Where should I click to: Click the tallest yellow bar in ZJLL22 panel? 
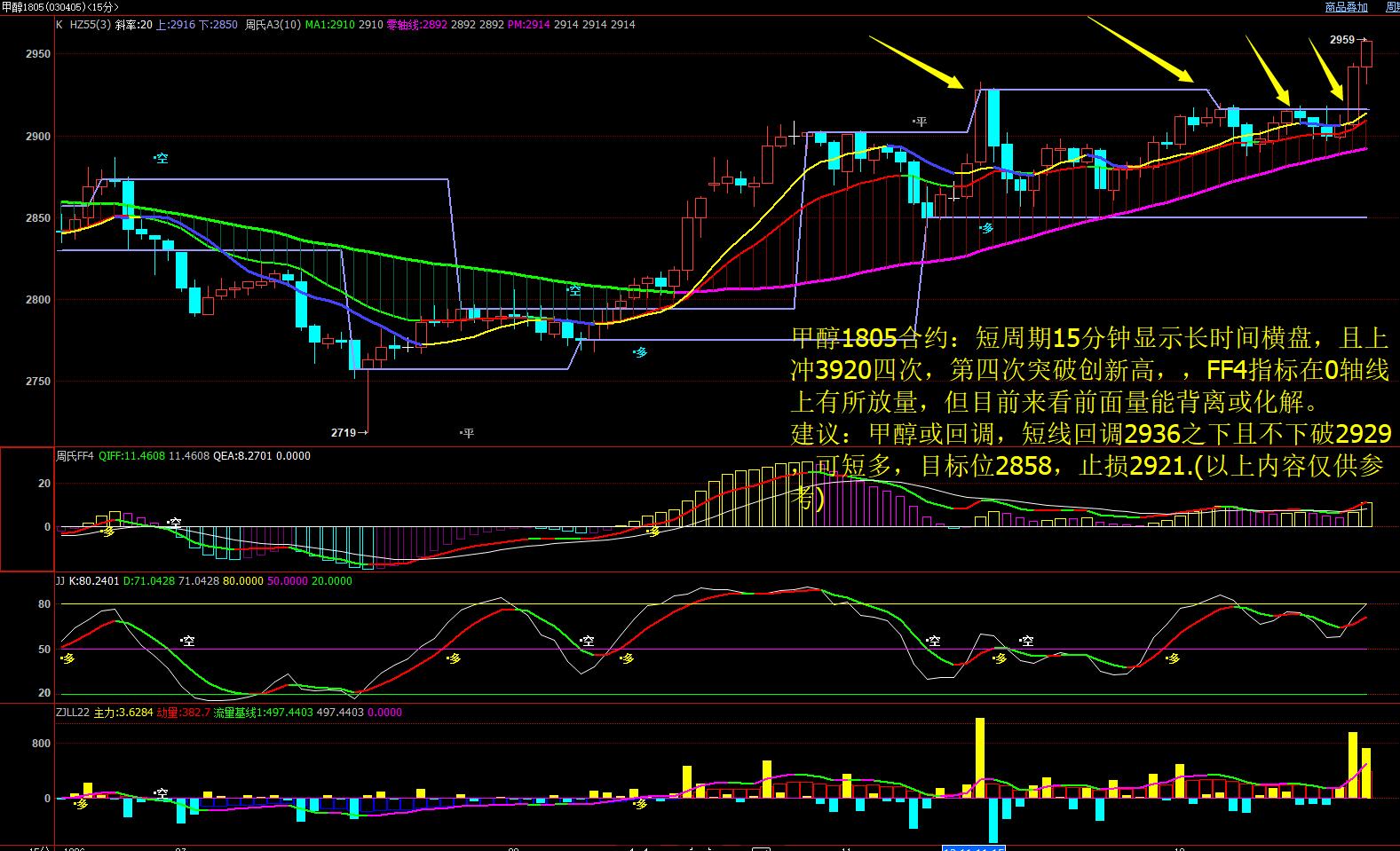pyautogui.click(x=980, y=758)
